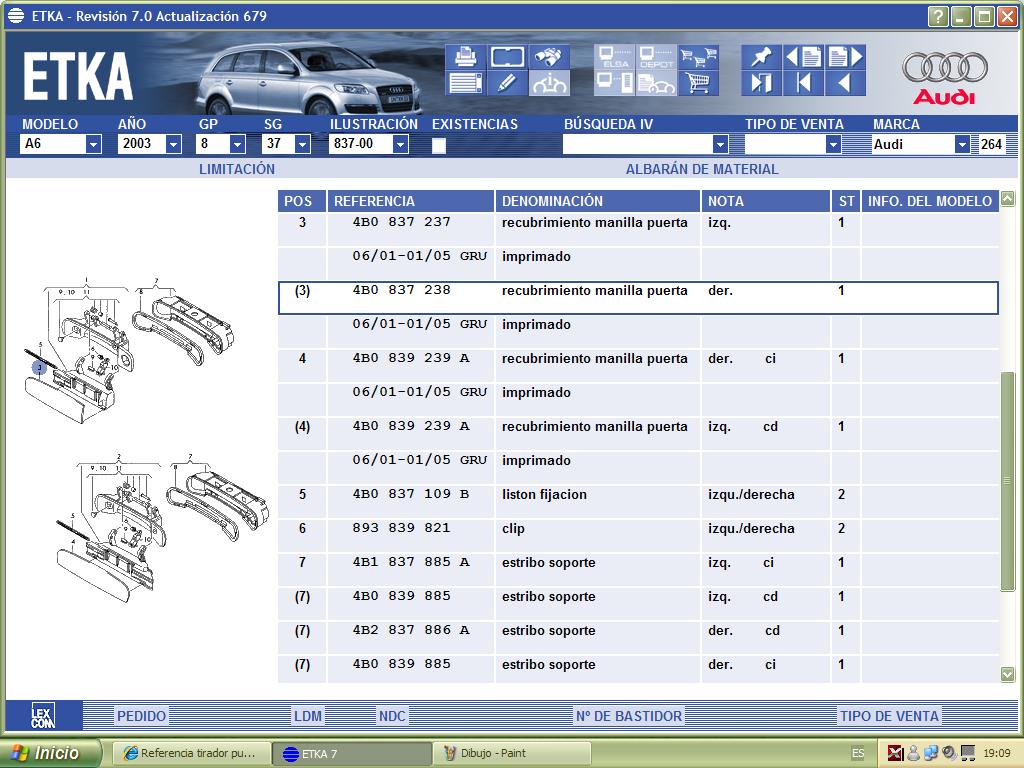Click the upper door handle illustration
The width and height of the screenshot is (1024, 768).
point(129,350)
